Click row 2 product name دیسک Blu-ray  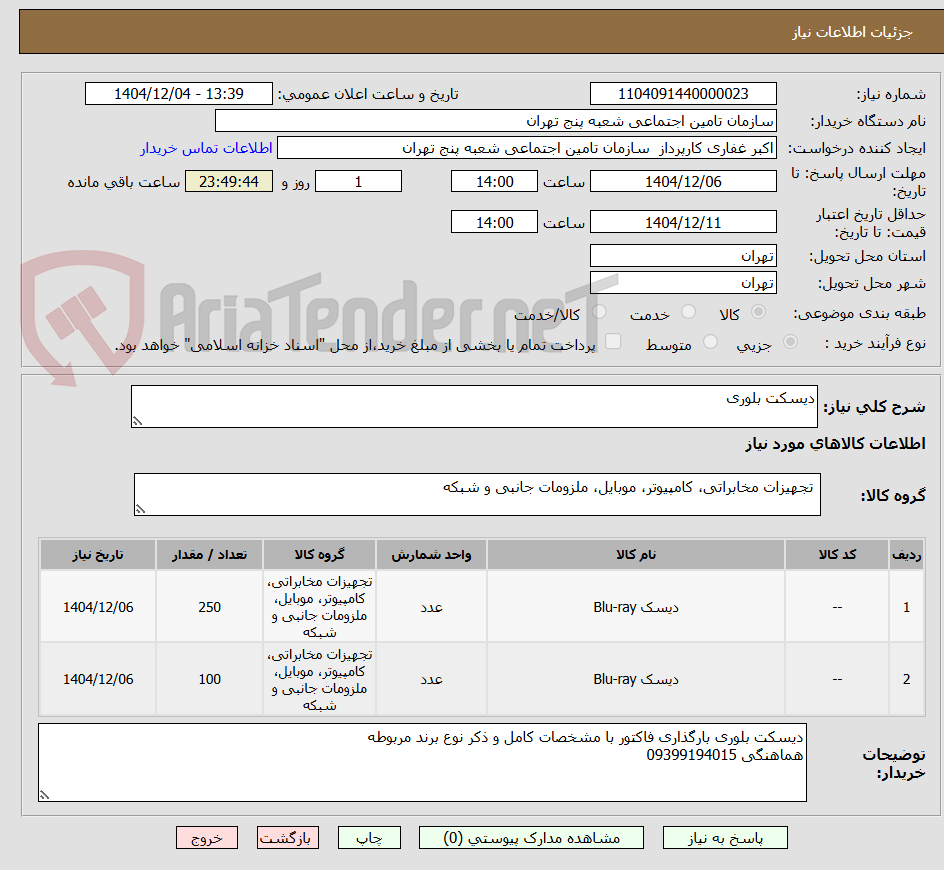click(636, 679)
